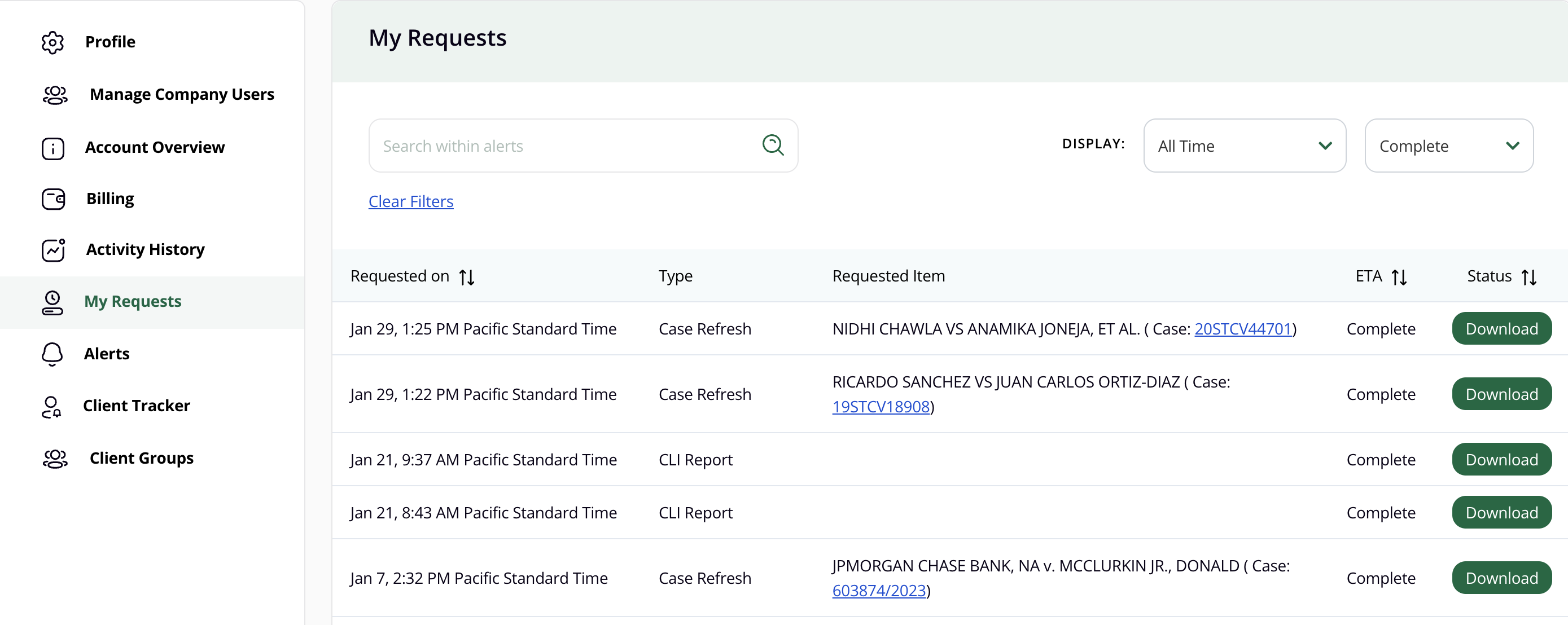Image resolution: width=1568 pixels, height=625 pixels.
Task: Sort the Status column
Action: (x=1528, y=277)
